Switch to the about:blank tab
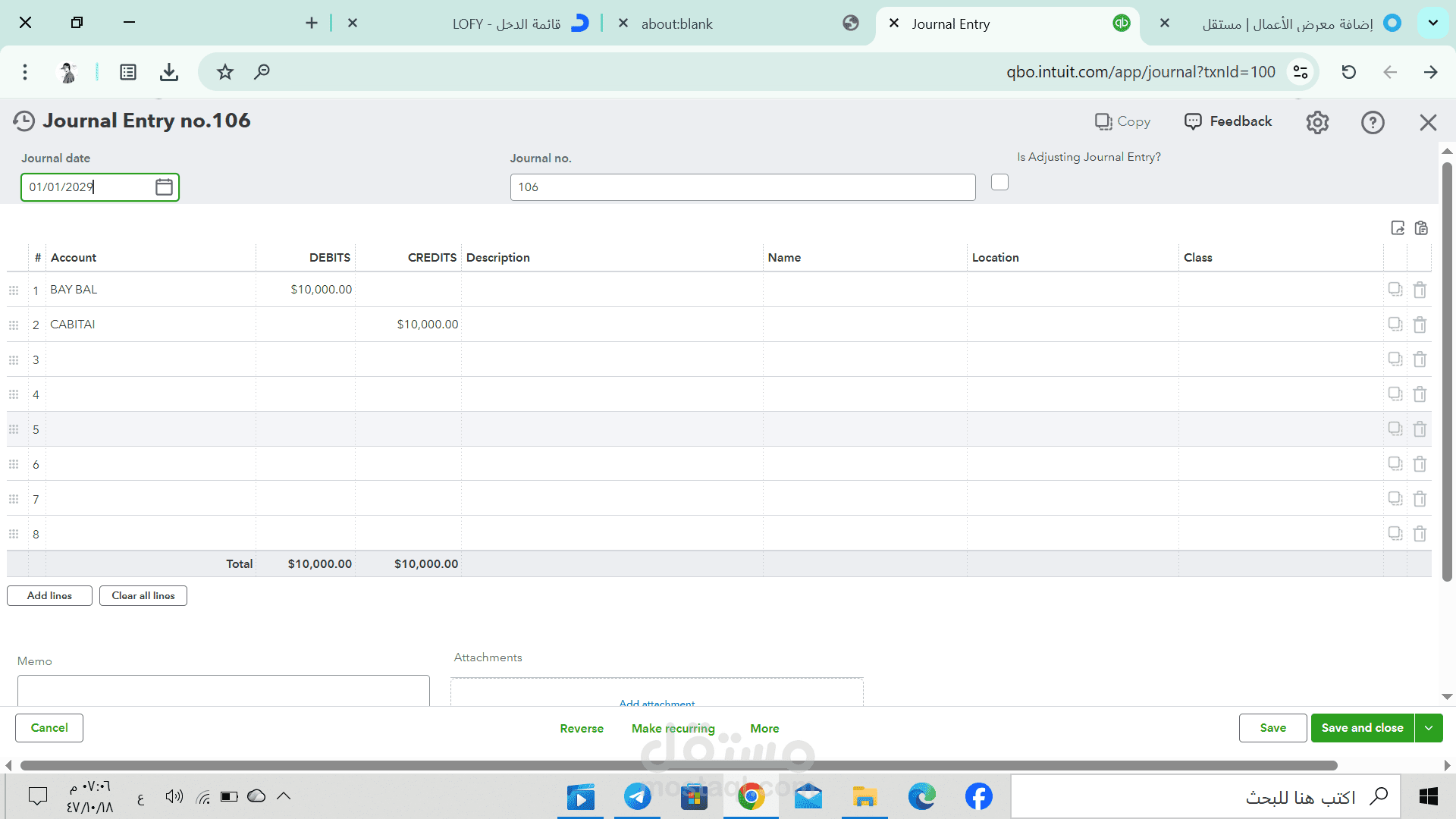This screenshot has width=1456, height=819. tap(676, 24)
